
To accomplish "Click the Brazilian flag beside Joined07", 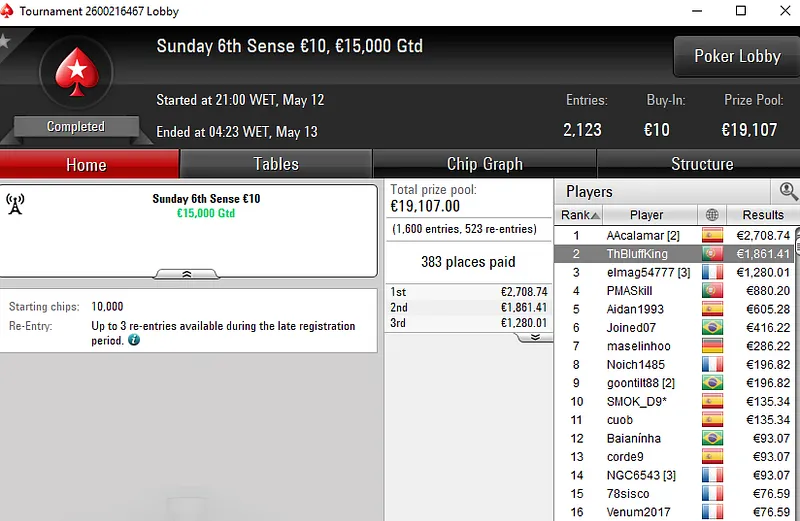I will (712, 327).
